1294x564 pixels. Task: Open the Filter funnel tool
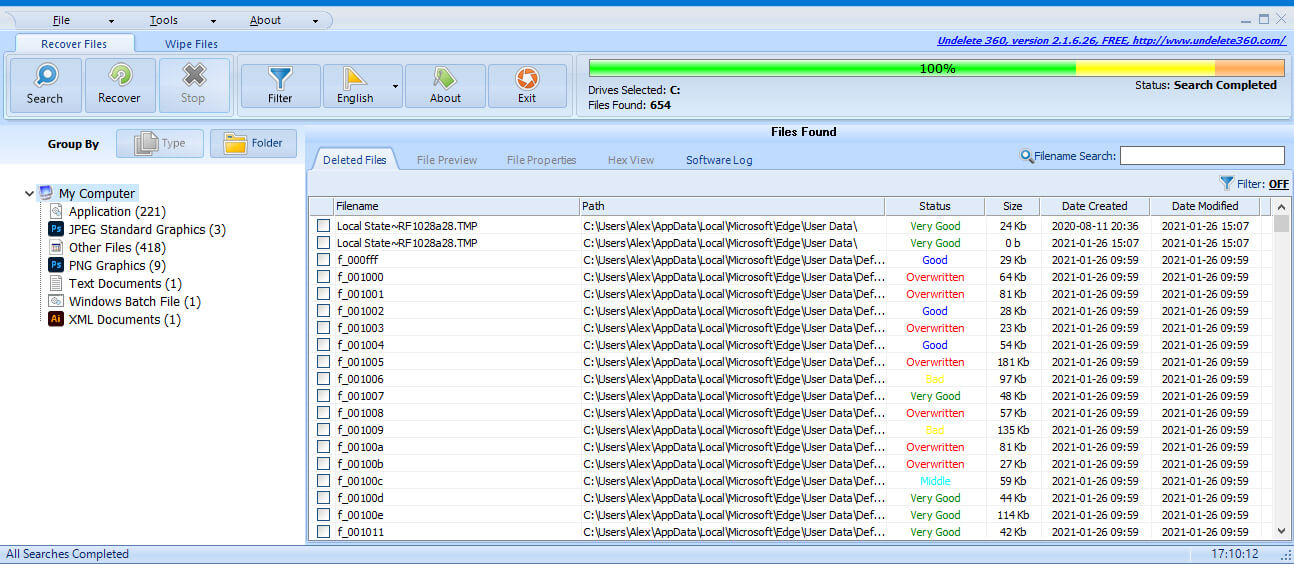[x=281, y=86]
